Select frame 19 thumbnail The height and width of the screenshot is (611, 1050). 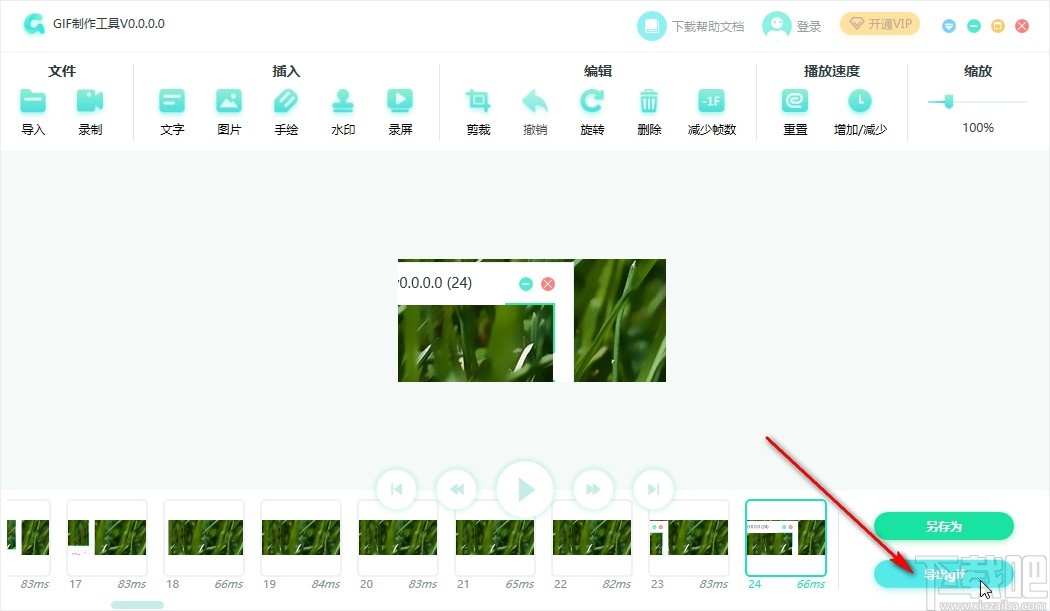(301, 537)
